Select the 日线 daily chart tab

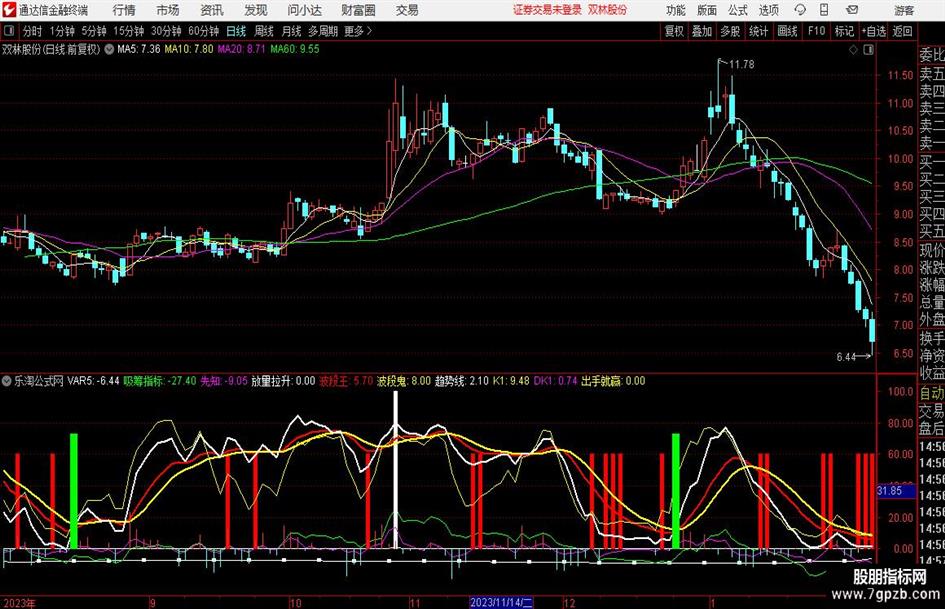point(236,31)
